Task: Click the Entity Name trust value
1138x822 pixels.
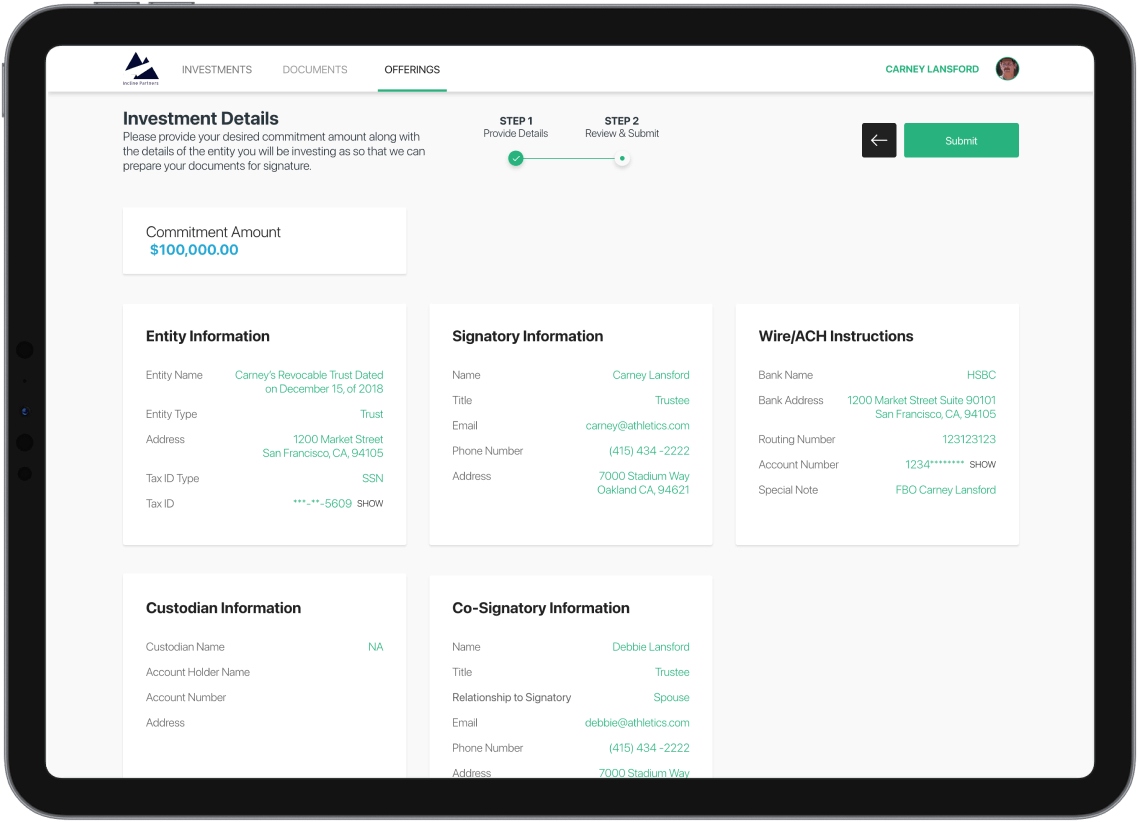Action: coord(309,382)
